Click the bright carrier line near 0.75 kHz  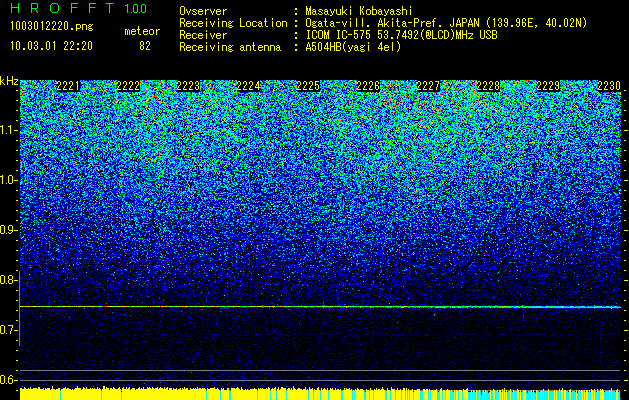[320, 307]
